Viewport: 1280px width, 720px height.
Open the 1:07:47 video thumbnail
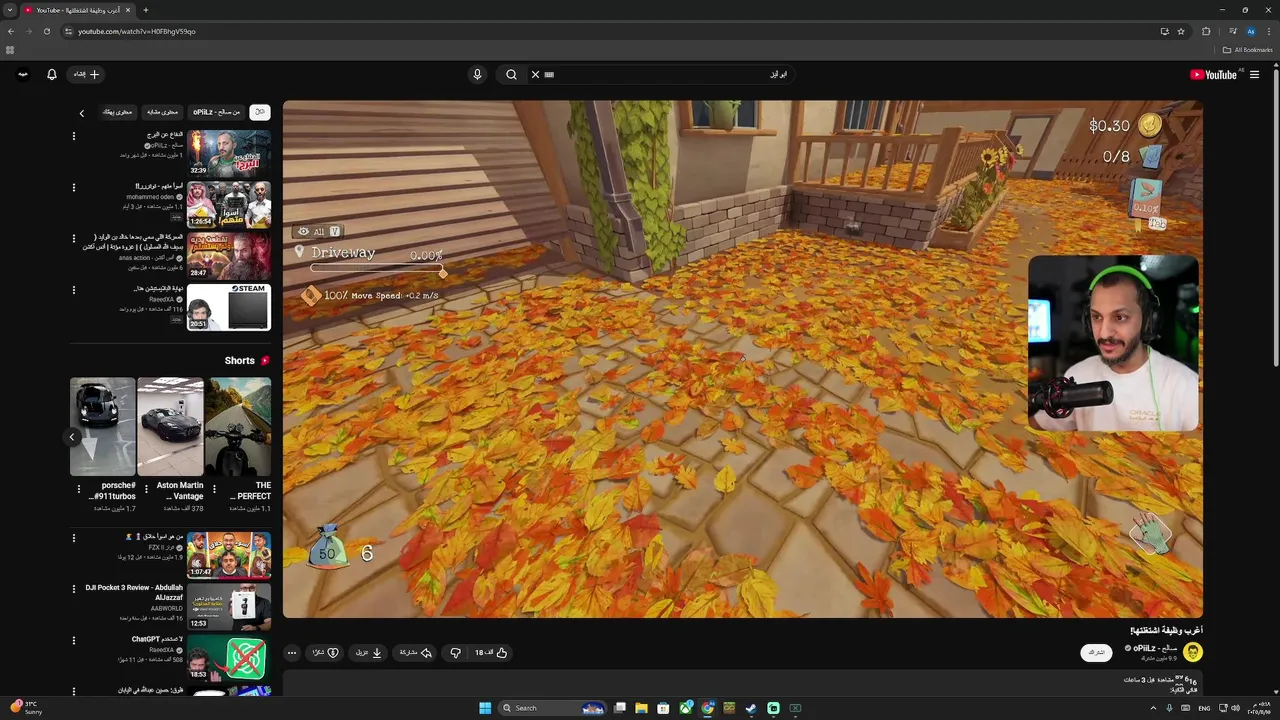coord(229,555)
